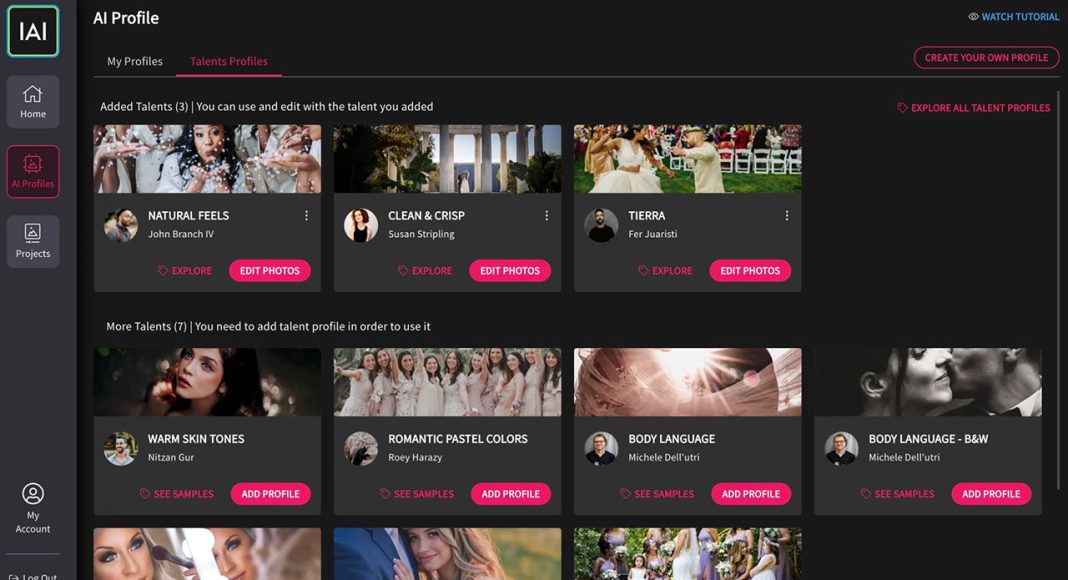Click the Watch Tutorial link
1068x580 pixels.
(1014, 17)
